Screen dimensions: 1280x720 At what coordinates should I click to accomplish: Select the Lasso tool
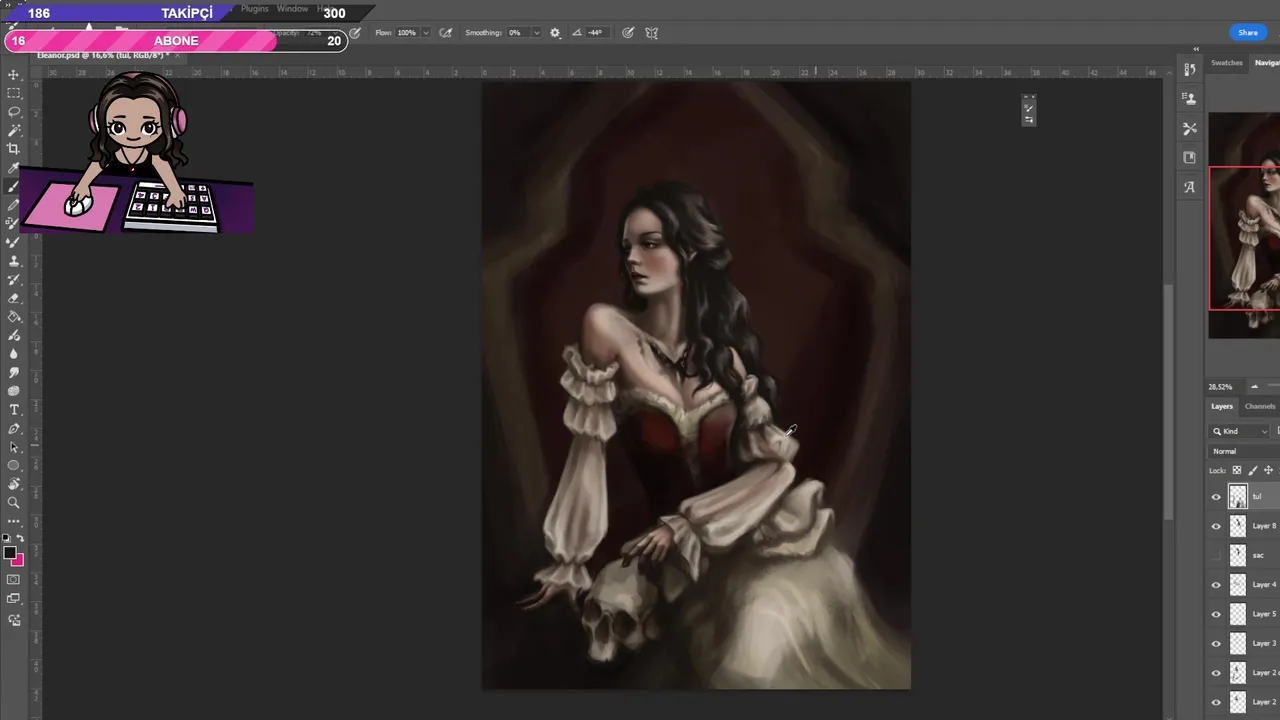pyautogui.click(x=14, y=112)
